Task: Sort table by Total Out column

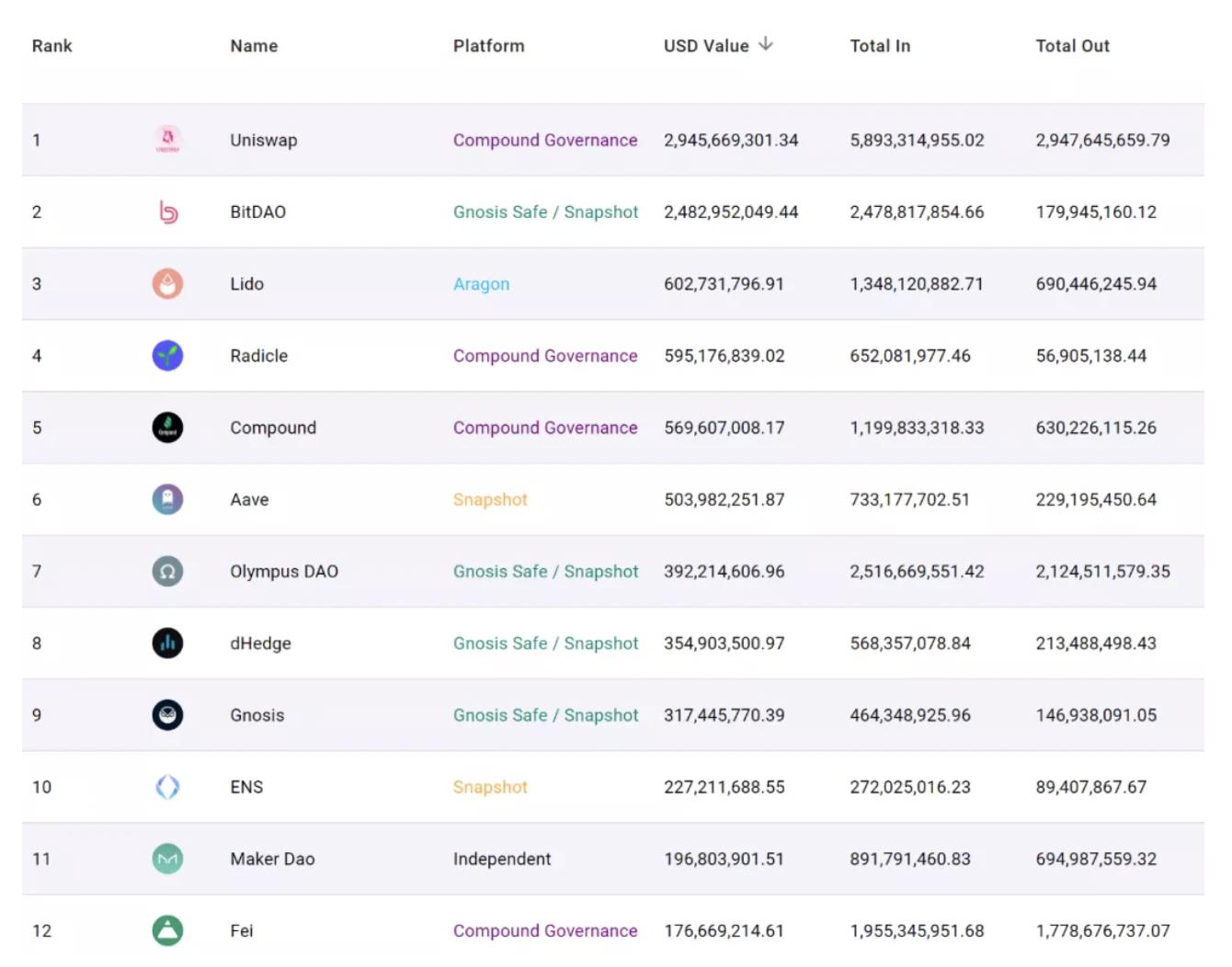Action: (1072, 46)
